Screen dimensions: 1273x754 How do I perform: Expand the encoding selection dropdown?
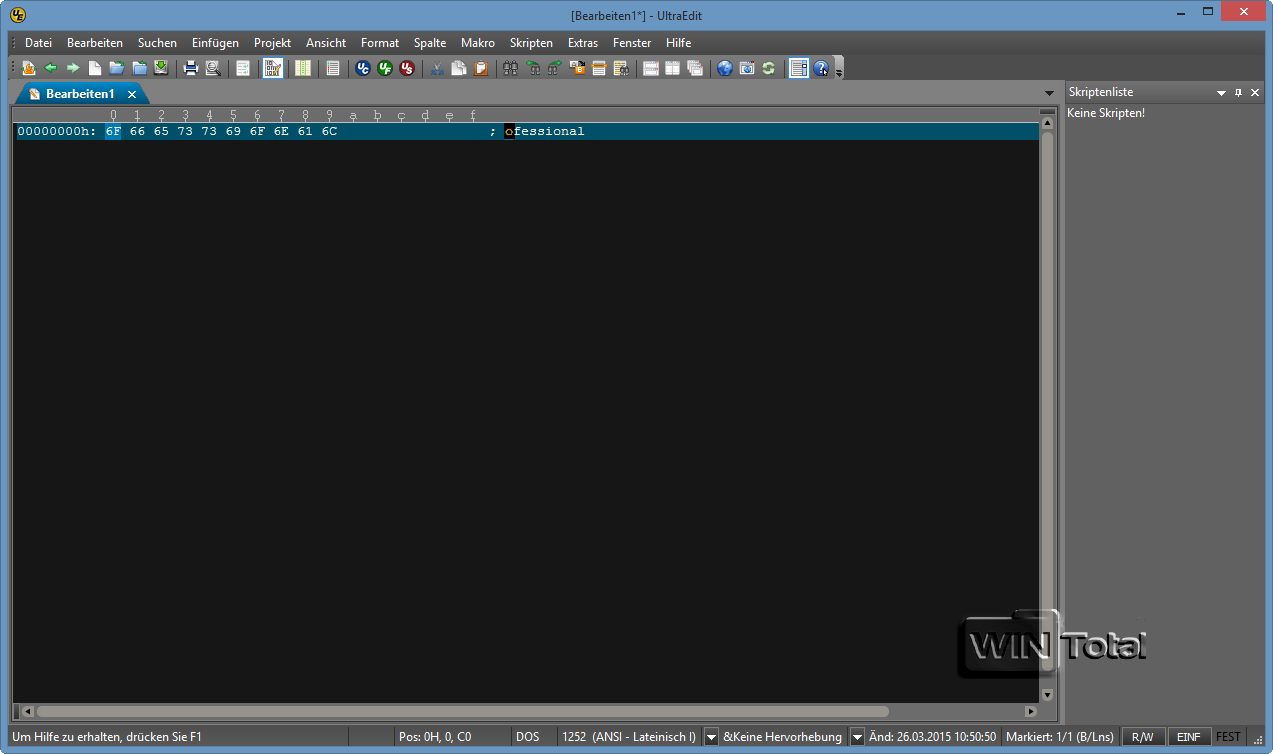(711, 737)
